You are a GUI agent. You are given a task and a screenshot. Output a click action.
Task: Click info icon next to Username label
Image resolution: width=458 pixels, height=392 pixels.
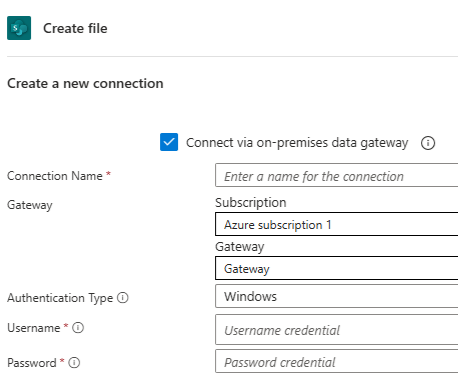(78, 328)
